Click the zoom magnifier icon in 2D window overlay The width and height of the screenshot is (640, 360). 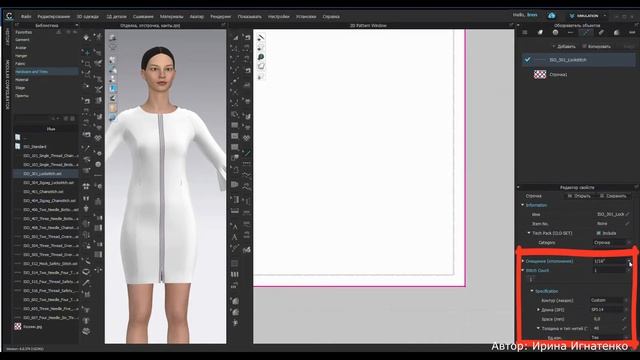pos(261,57)
